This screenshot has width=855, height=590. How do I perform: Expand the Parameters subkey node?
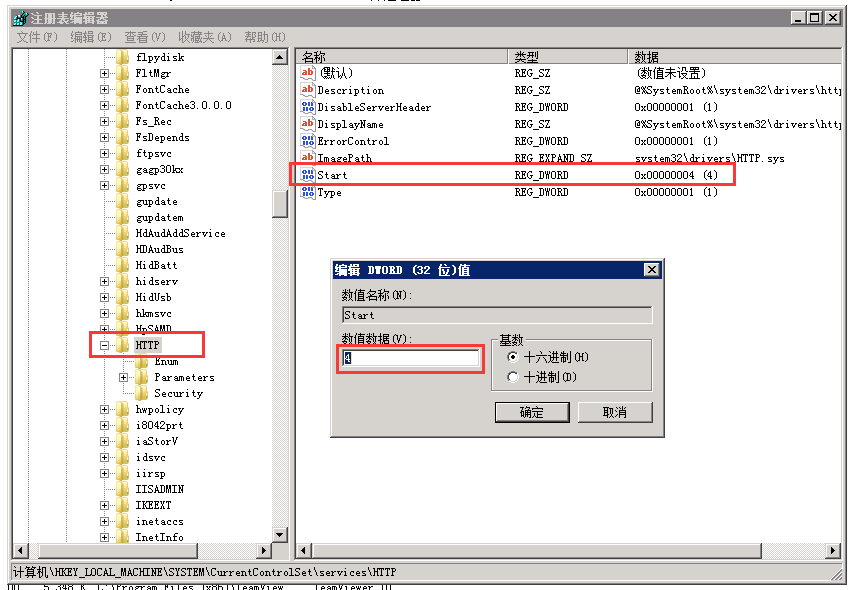(x=123, y=377)
